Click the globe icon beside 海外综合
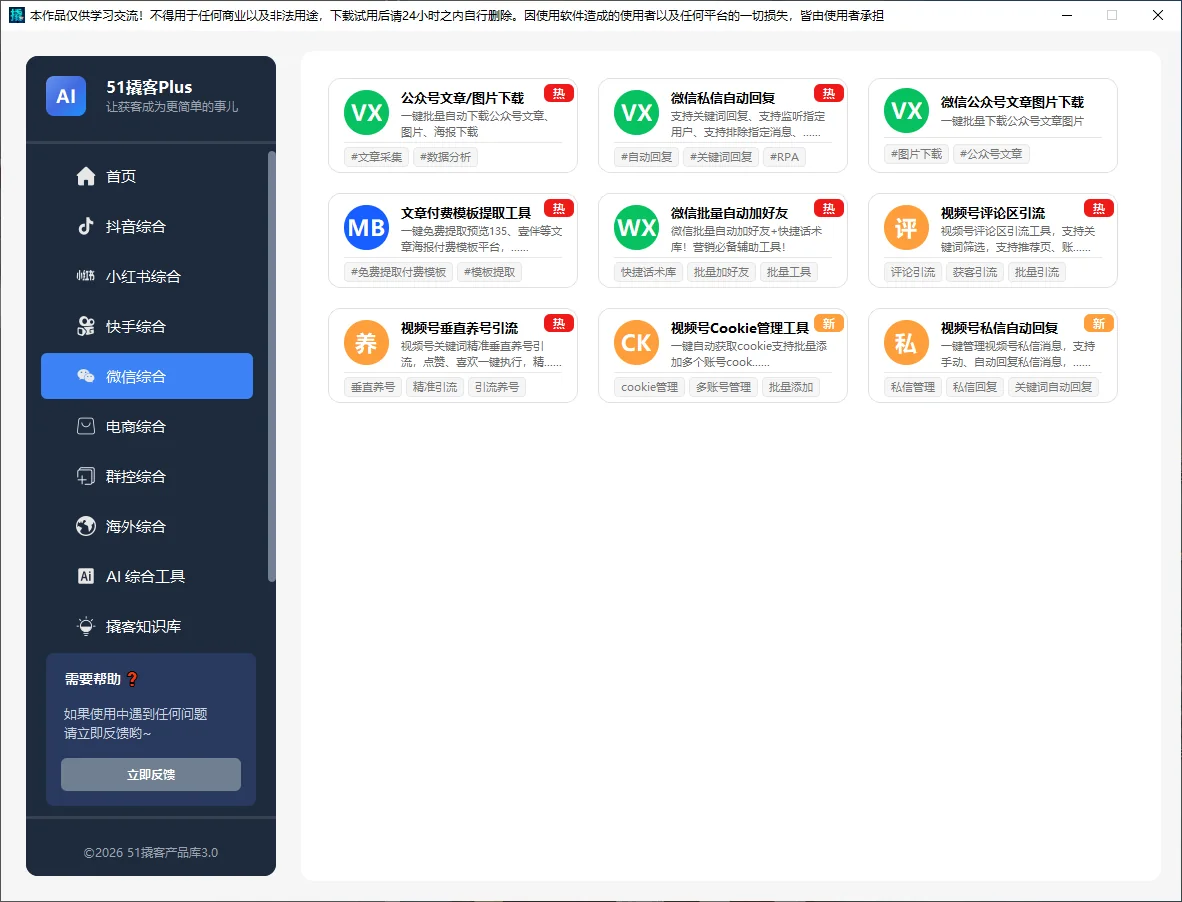 click(86, 526)
